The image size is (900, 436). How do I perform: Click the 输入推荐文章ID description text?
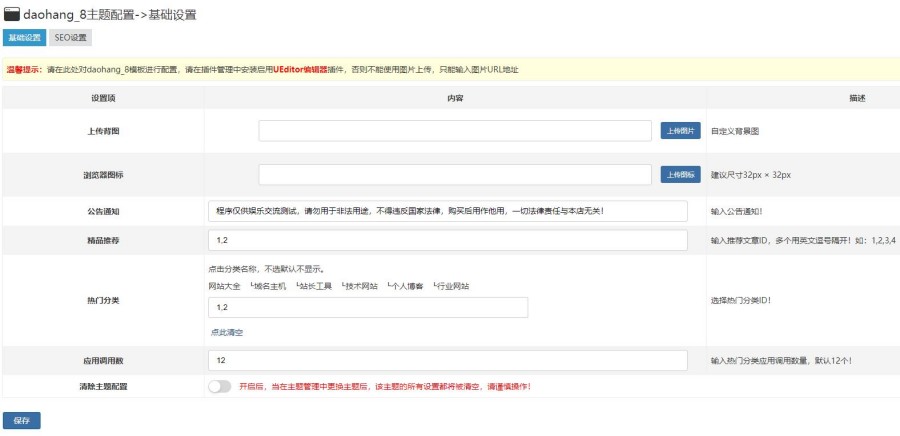click(x=804, y=240)
